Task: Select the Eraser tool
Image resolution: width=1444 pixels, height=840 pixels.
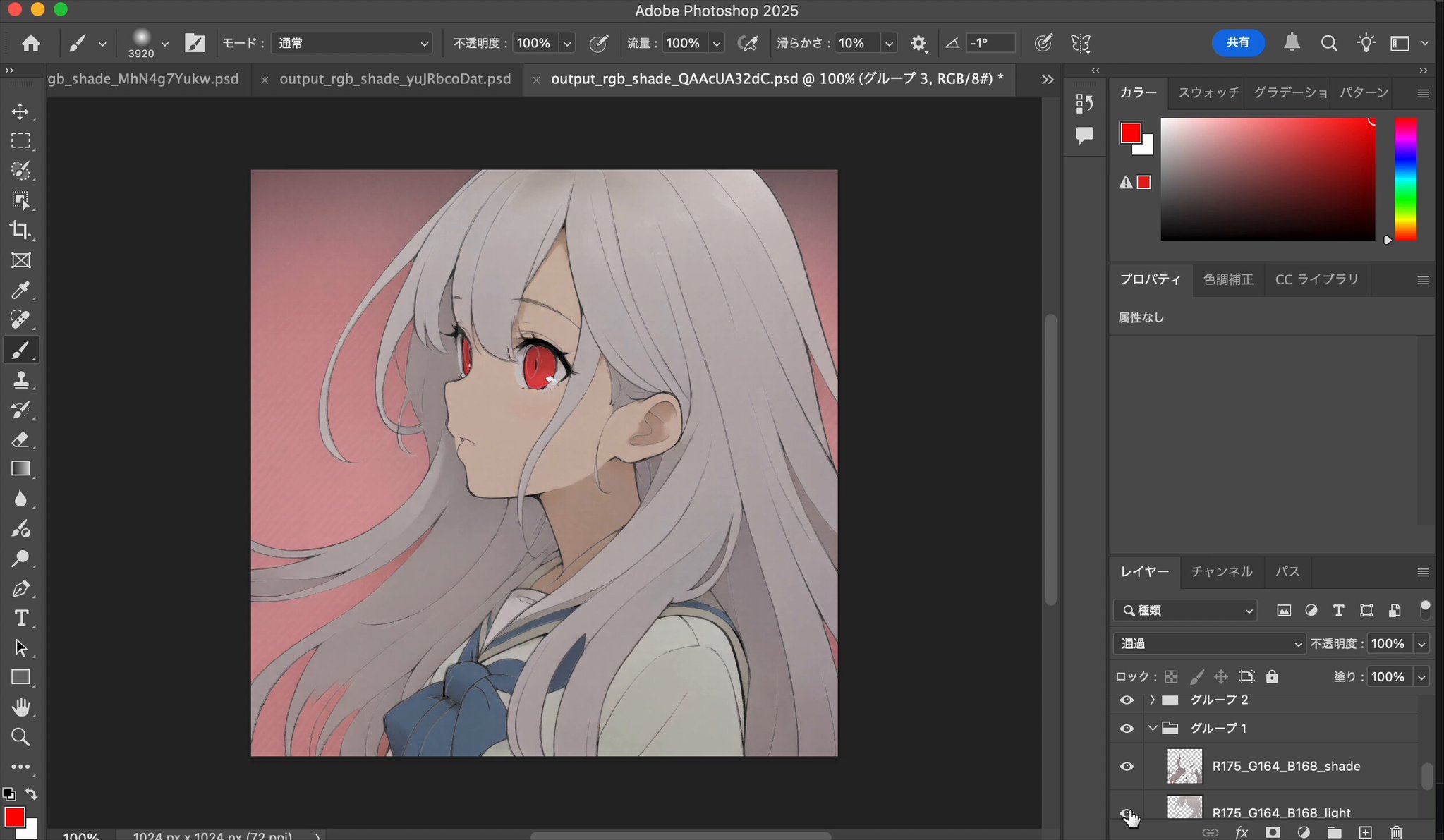Action: pos(20,439)
